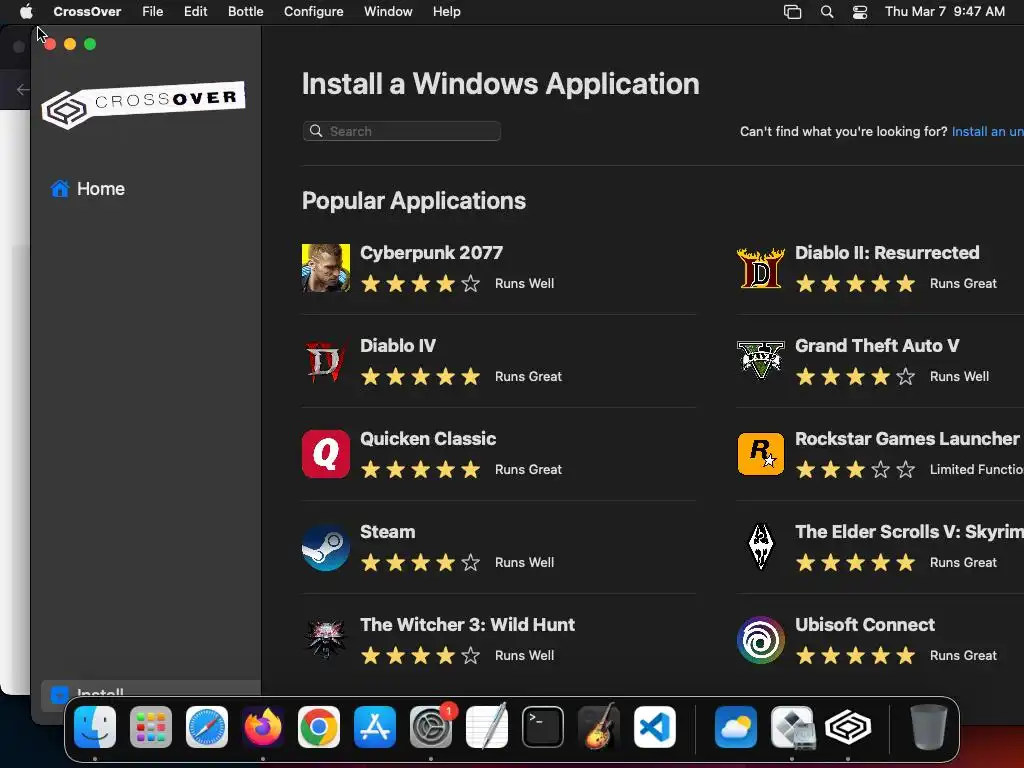Open the Ubisoft Connect swirl icon
Screen dimensions: 1024x768
coord(760,640)
